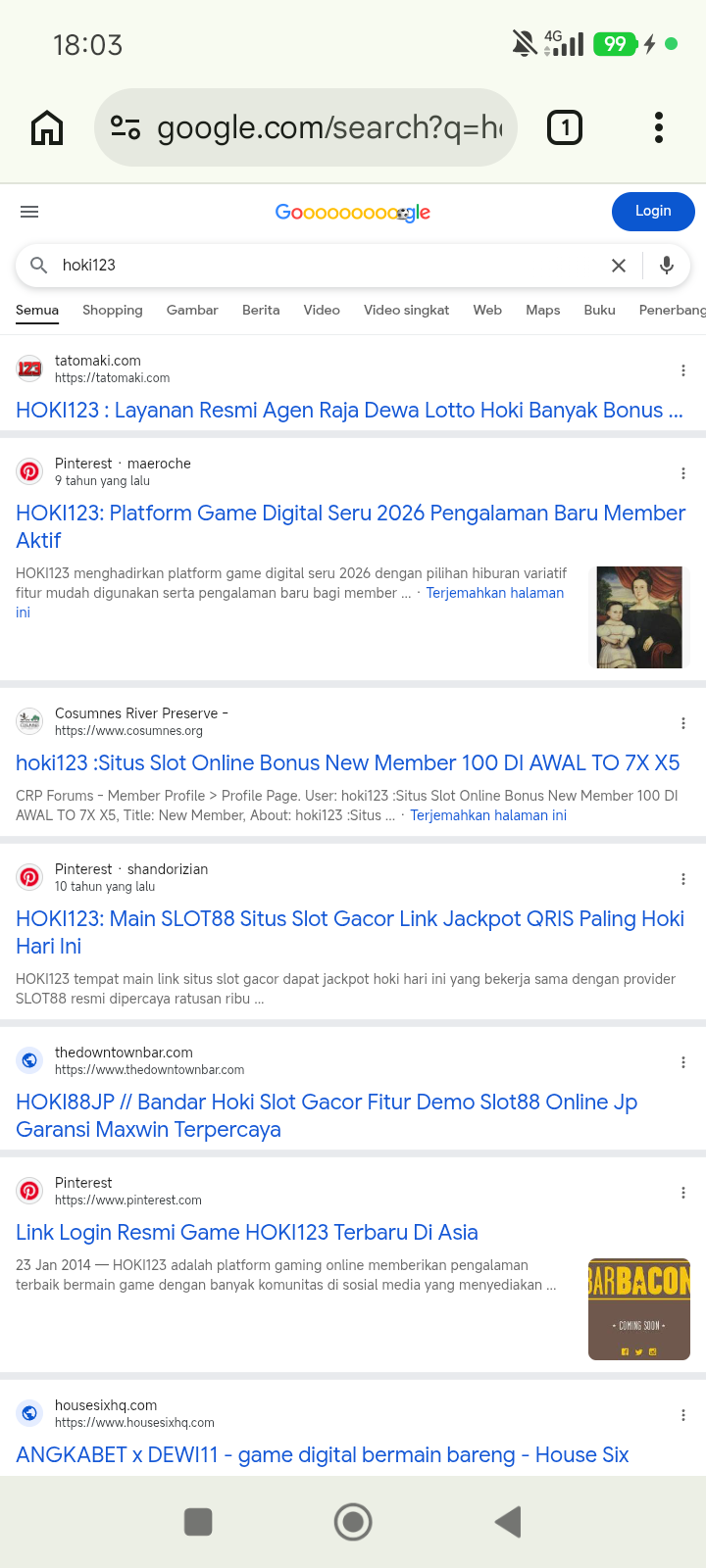The height and width of the screenshot is (1568, 706).
Task: Tap Pinterest favicon of maeroche result
Action: click(x=29, y=471)
